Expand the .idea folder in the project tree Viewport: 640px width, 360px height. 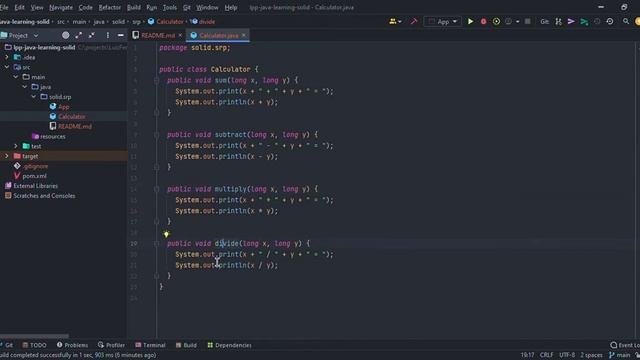(7, 58)
